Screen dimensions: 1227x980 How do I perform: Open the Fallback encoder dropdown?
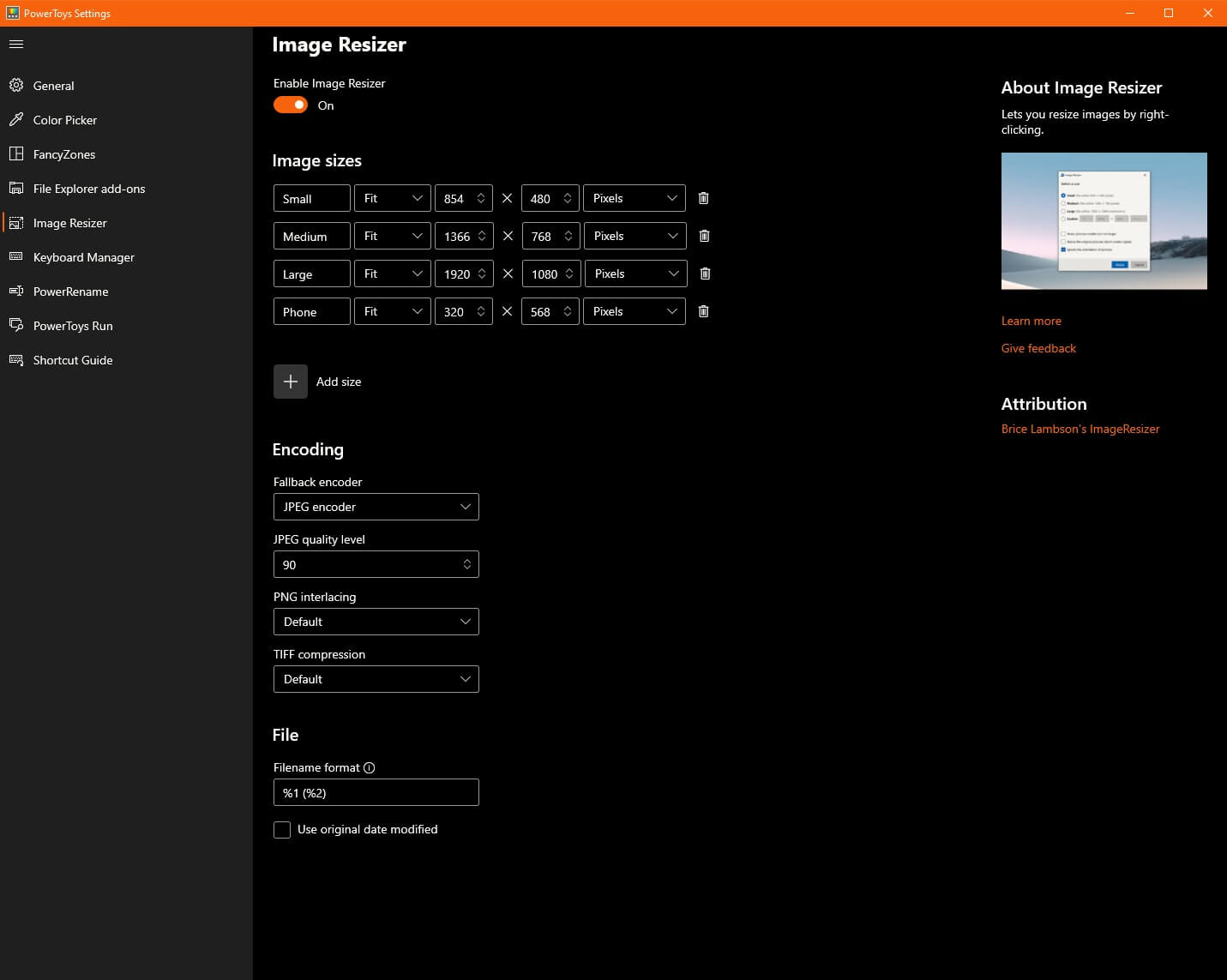pos(376,507)
